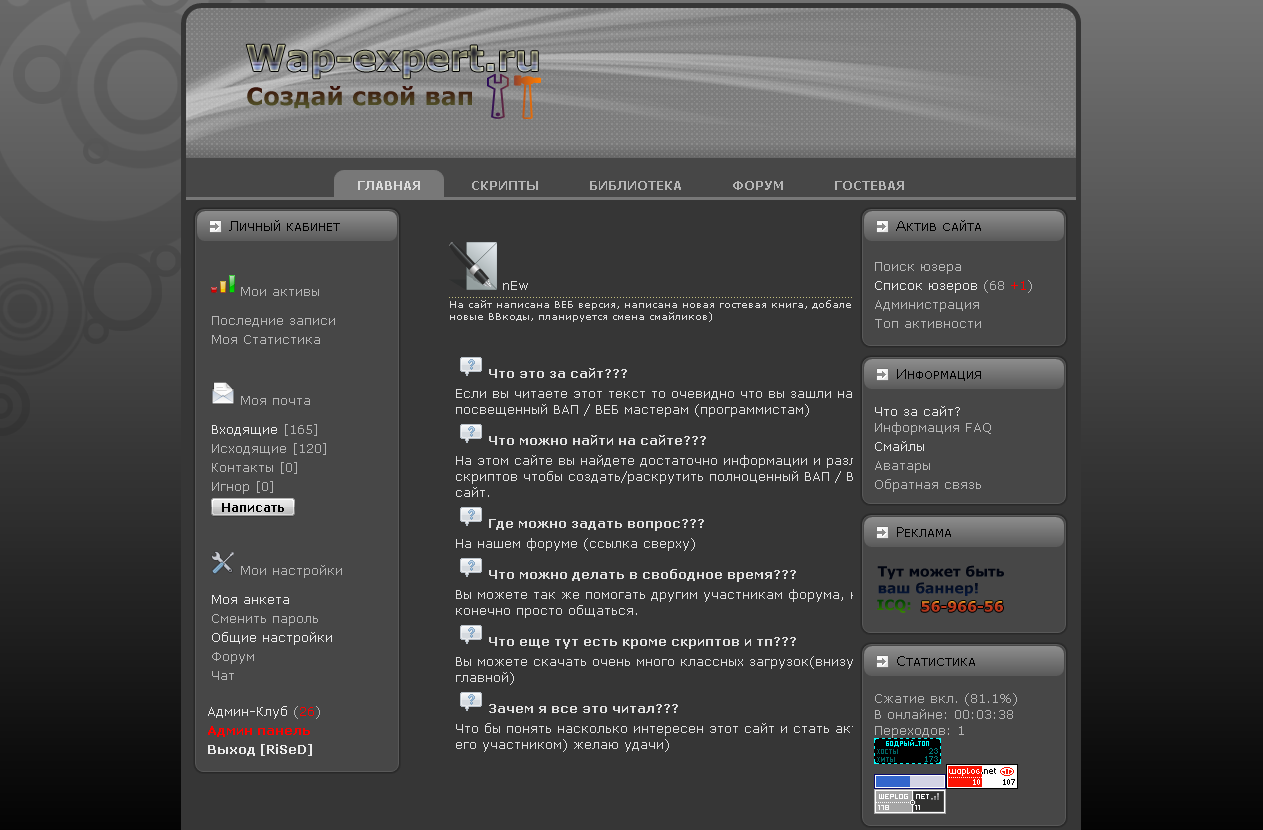Image resolution: width=1263 pixels, height=830 pixels.
Task: Click heading Что можно найти на сайте???
Action: [597, 441]
